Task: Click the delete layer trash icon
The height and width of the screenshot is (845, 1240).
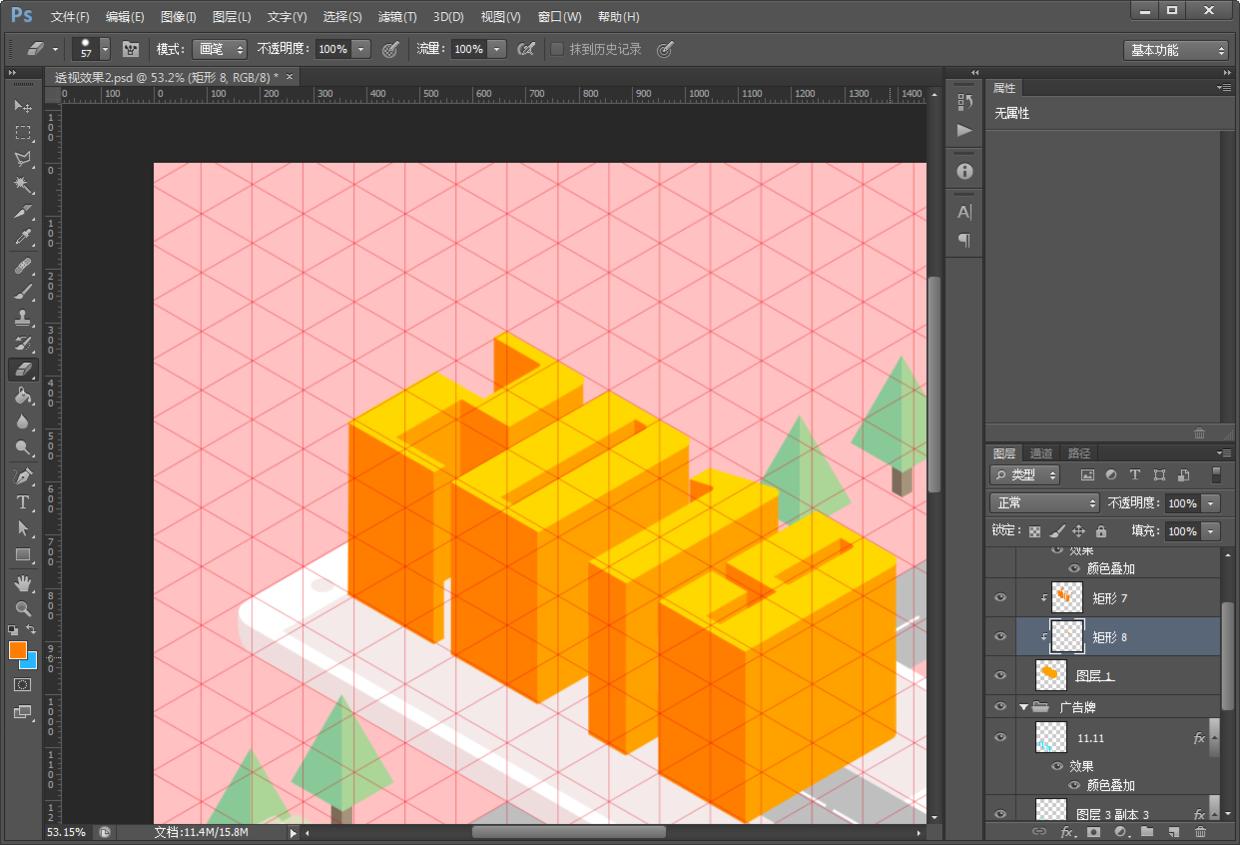Action: (x=1200, y=832)
